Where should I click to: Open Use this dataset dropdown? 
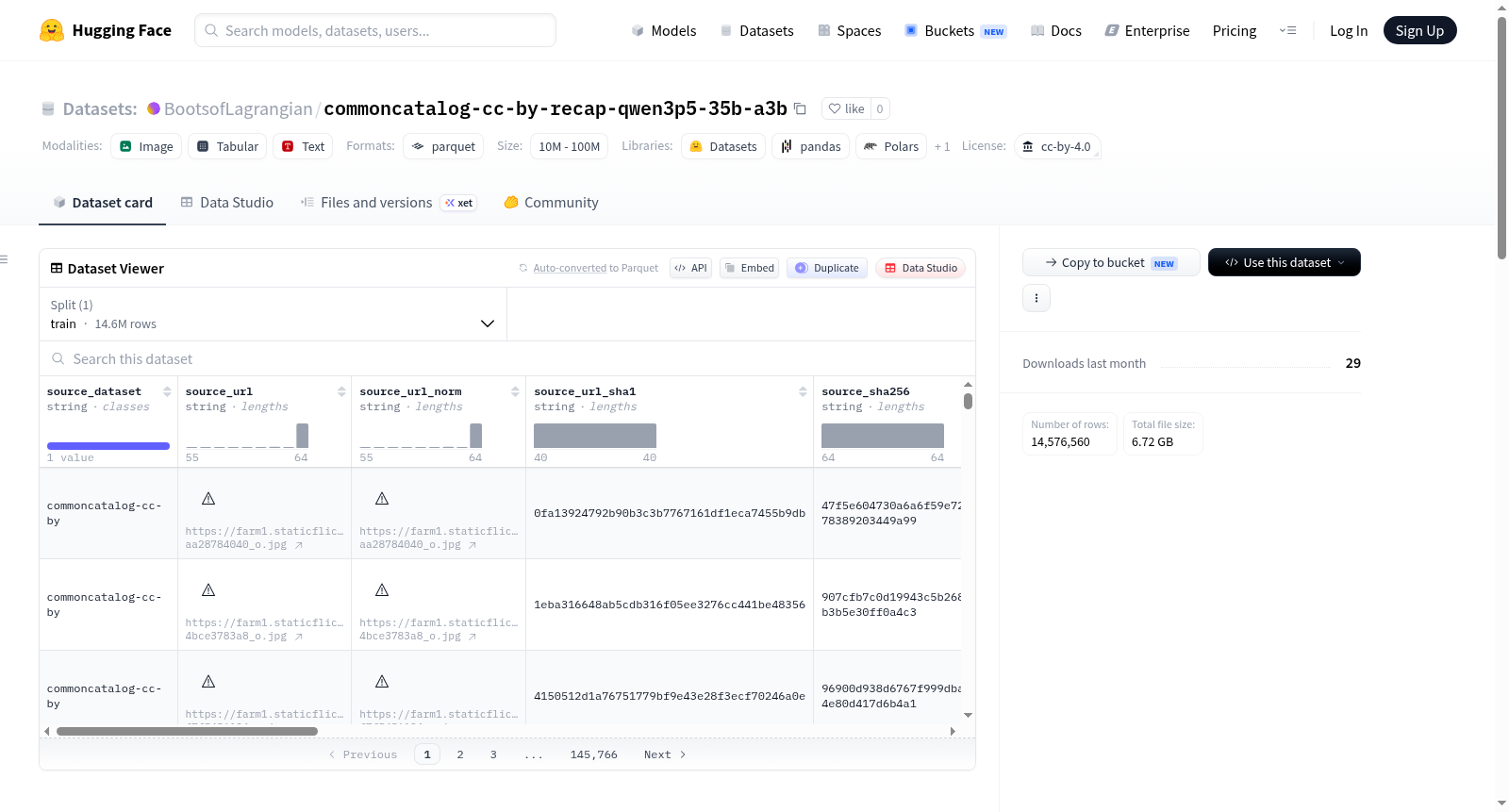click(x=1285, y=262)
